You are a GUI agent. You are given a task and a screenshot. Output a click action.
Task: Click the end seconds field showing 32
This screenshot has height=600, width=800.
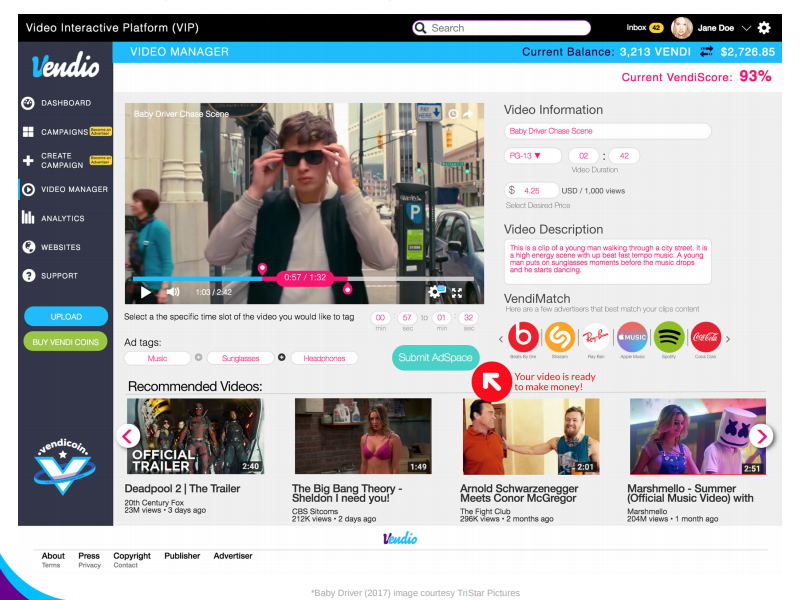tap(468, 317)
